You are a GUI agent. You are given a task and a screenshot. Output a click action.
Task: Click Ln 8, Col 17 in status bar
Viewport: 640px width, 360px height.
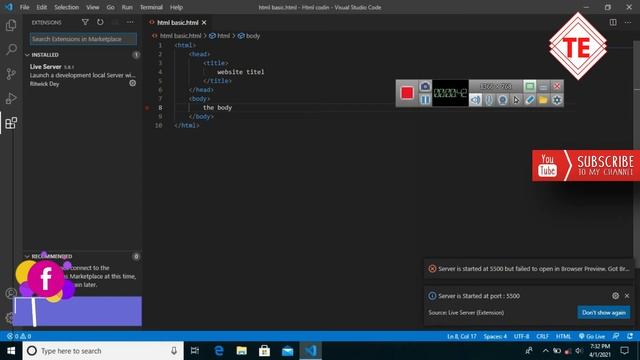pyautogui.click(x=462, y=336)
